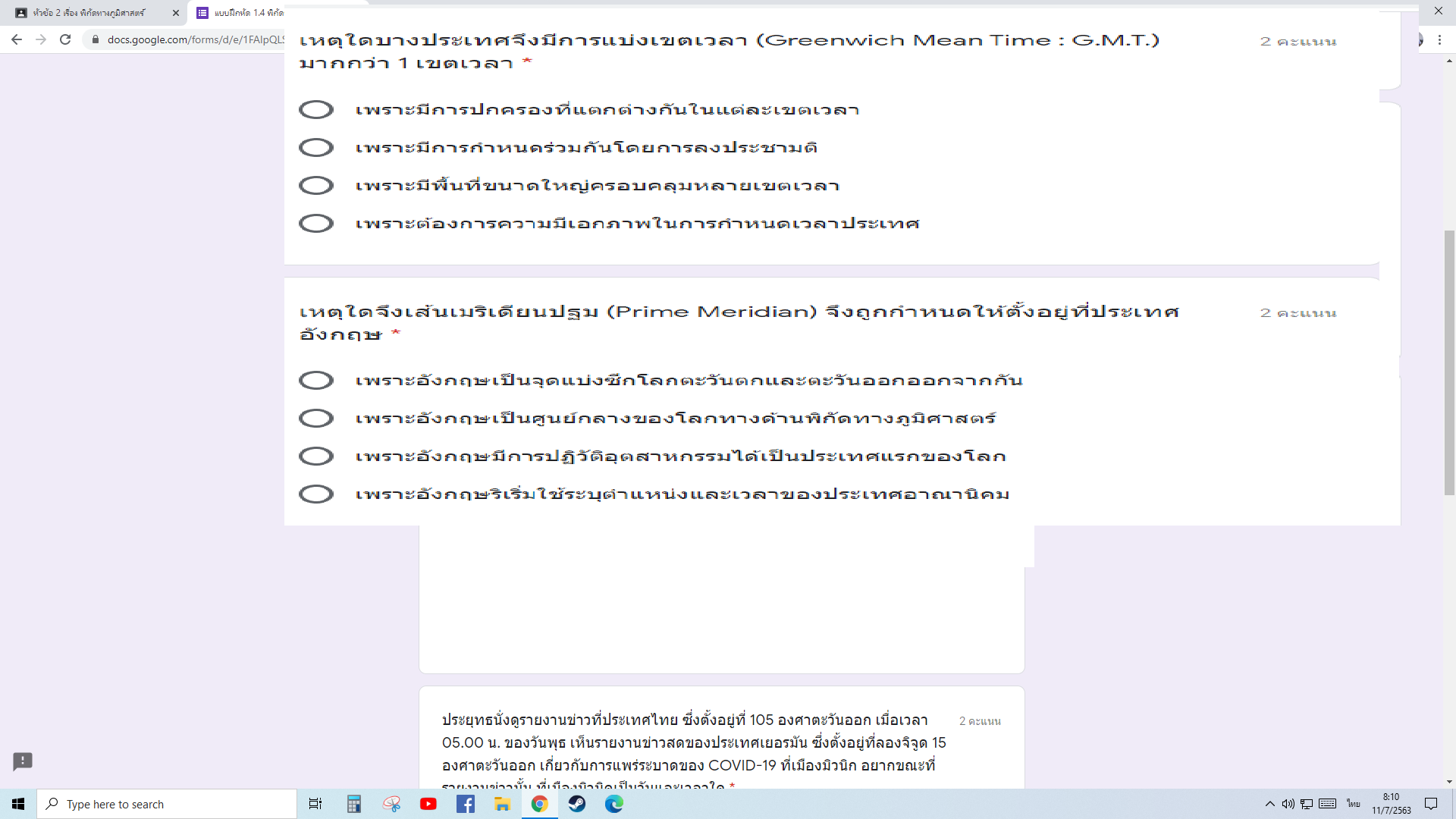Open the YouTube taskbar shortcut
The width and height of the screenshot is (1456, 819).
pos(428,804)
